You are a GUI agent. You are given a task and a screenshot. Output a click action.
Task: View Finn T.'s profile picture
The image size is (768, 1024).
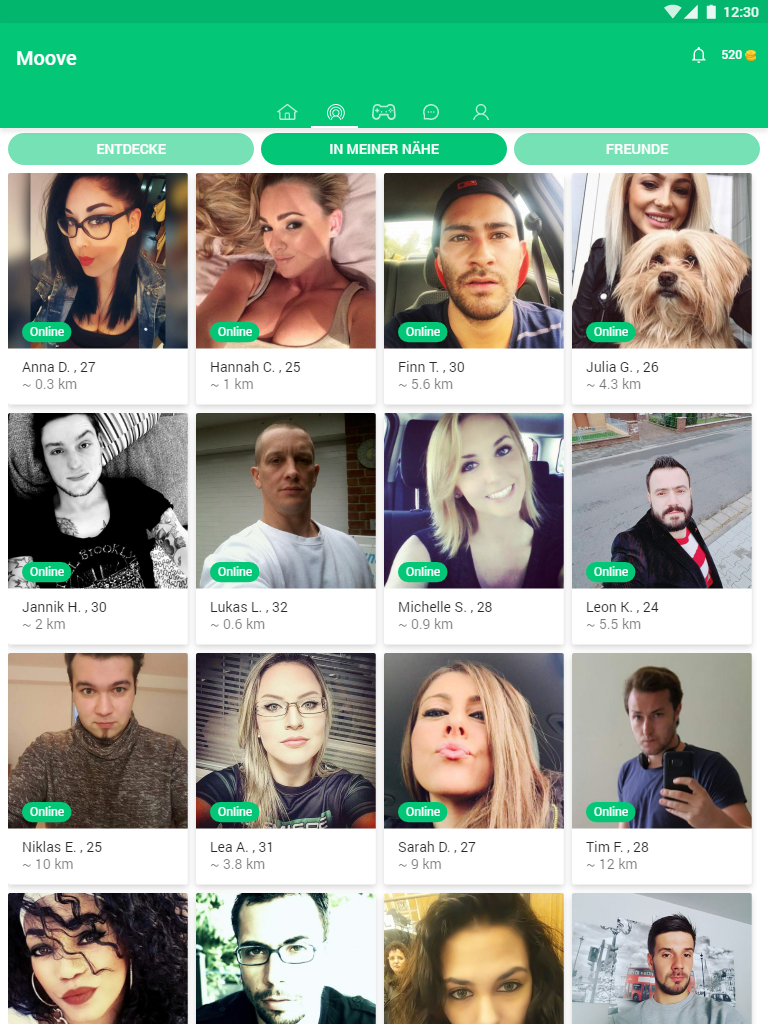tap(474, 261)
